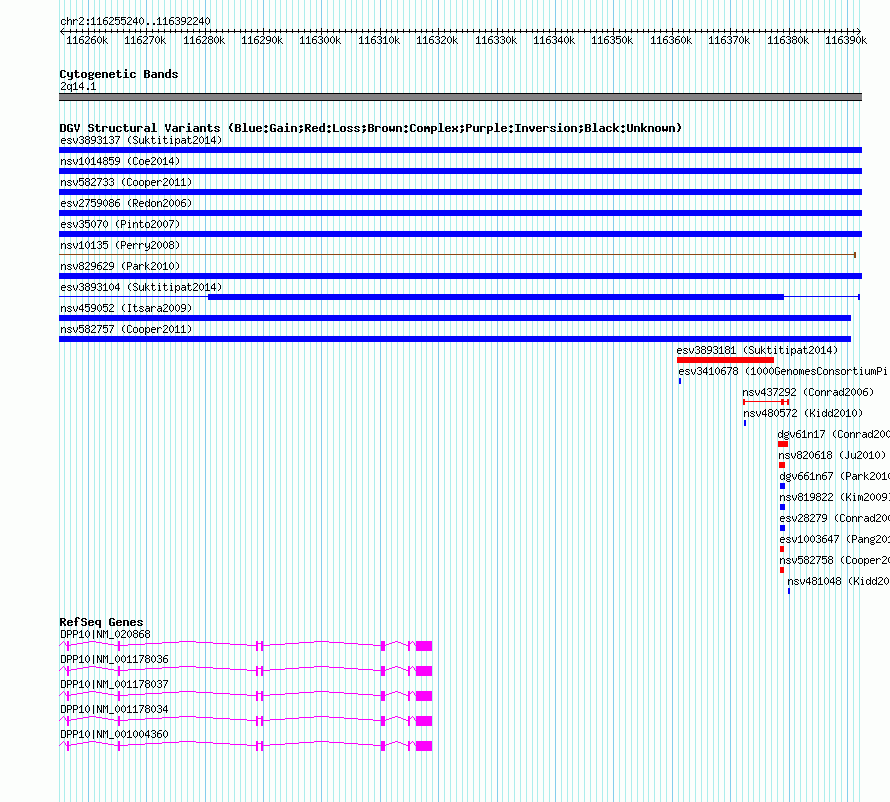Viewport: 890px width, 802px height.
Task: Click the DGV Structural Variants track title
Action: coord(371,128)
